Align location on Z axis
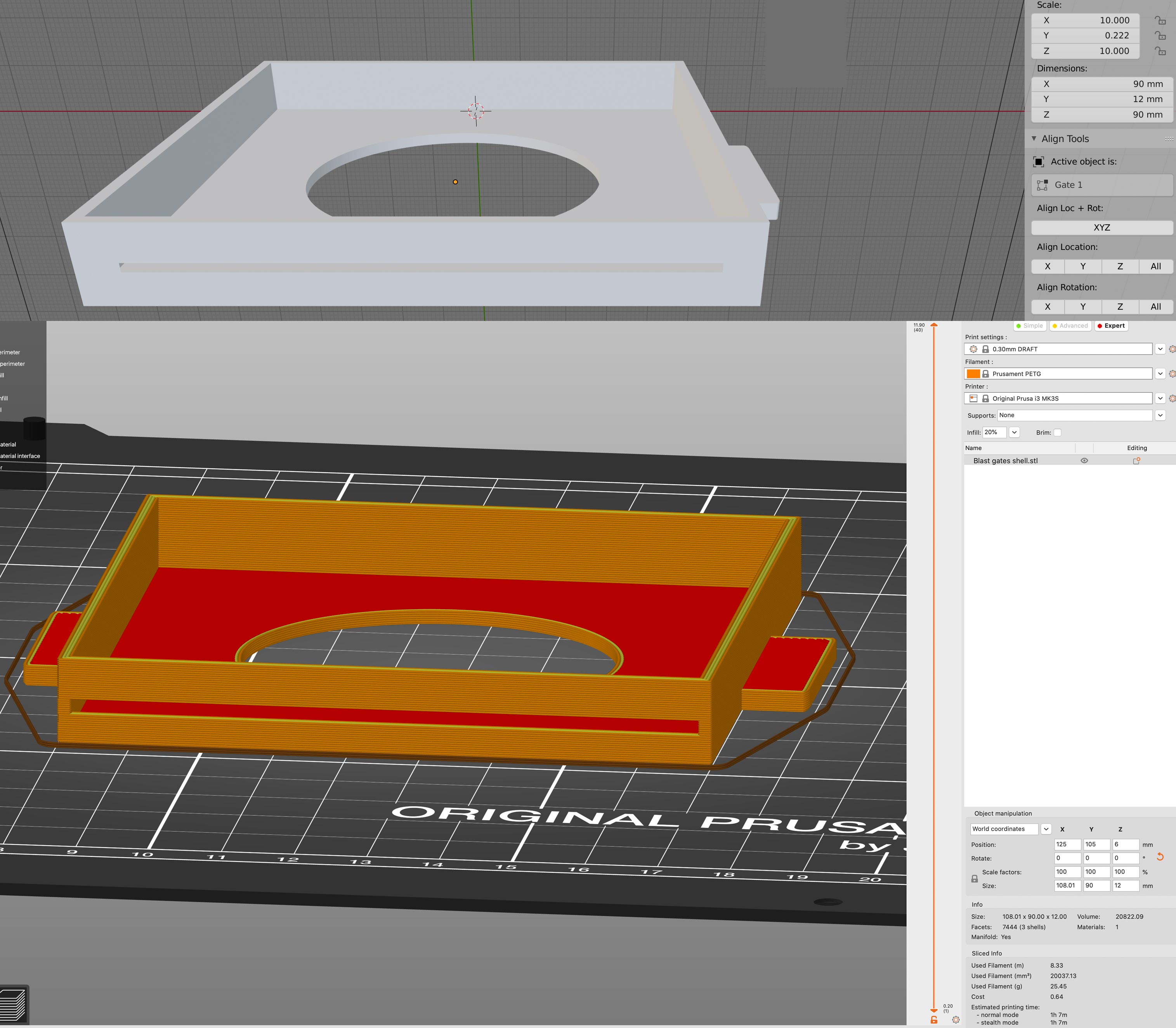 coord(1120,266)
